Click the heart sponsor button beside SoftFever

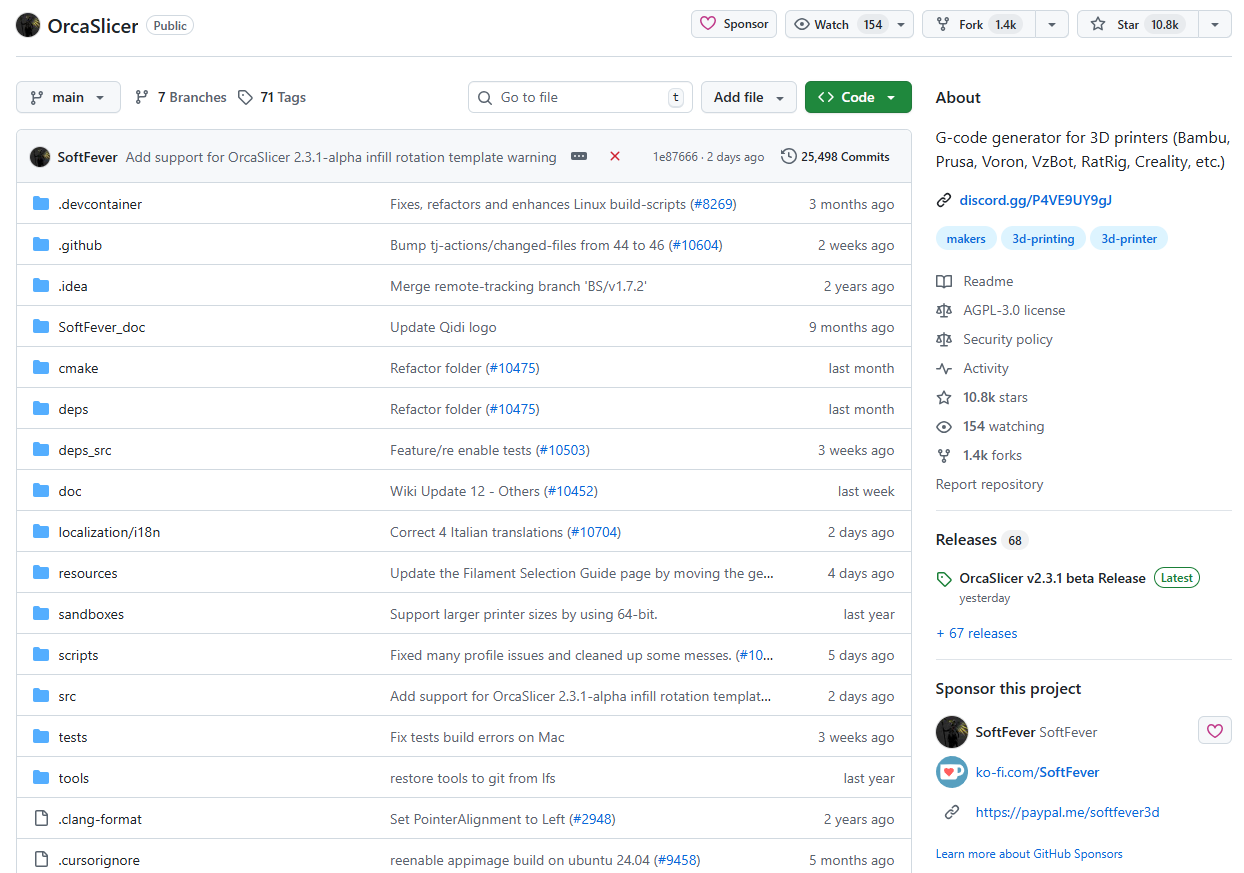click(1215, 731)
